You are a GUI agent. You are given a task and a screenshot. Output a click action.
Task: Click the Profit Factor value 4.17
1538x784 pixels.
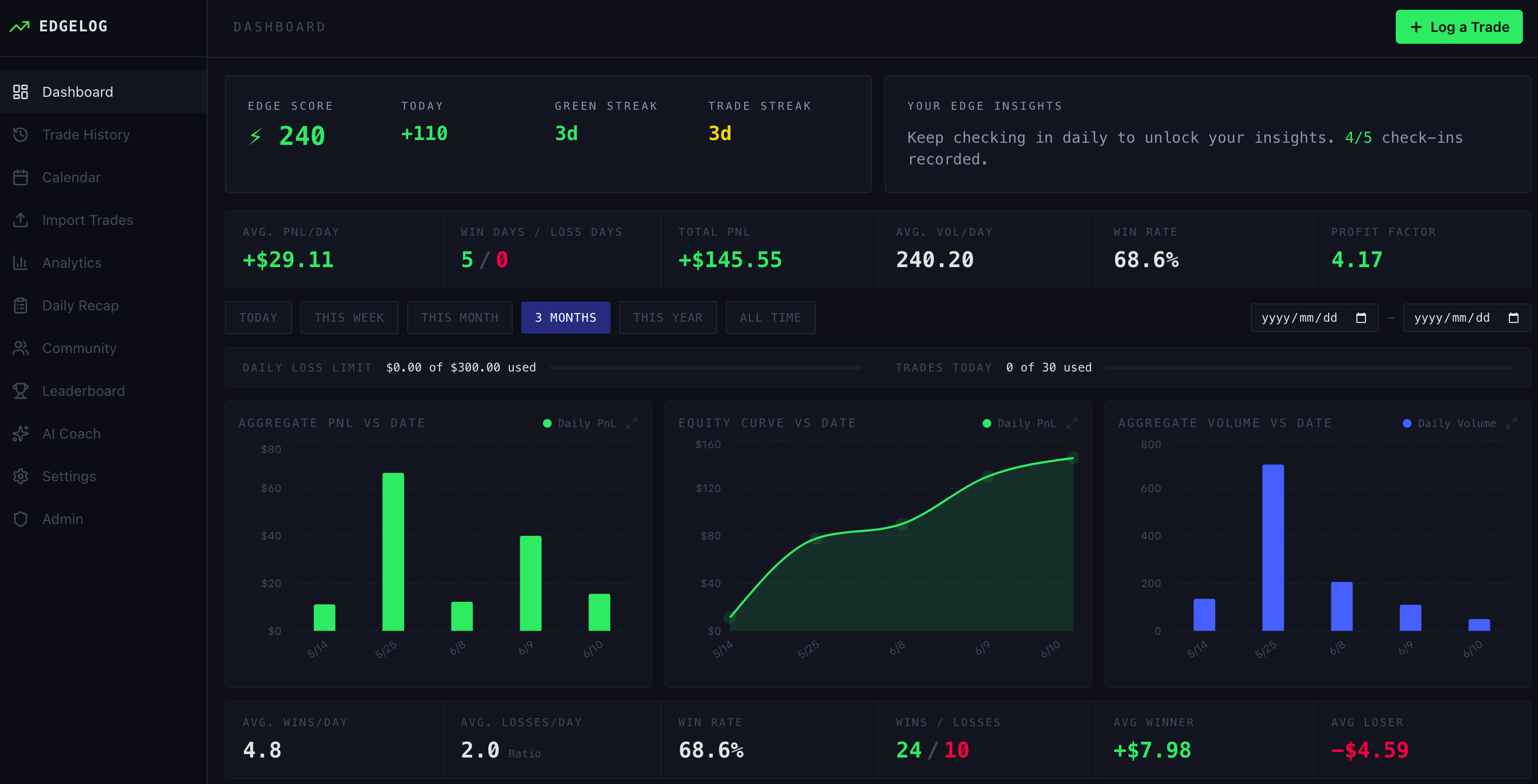1356,260
